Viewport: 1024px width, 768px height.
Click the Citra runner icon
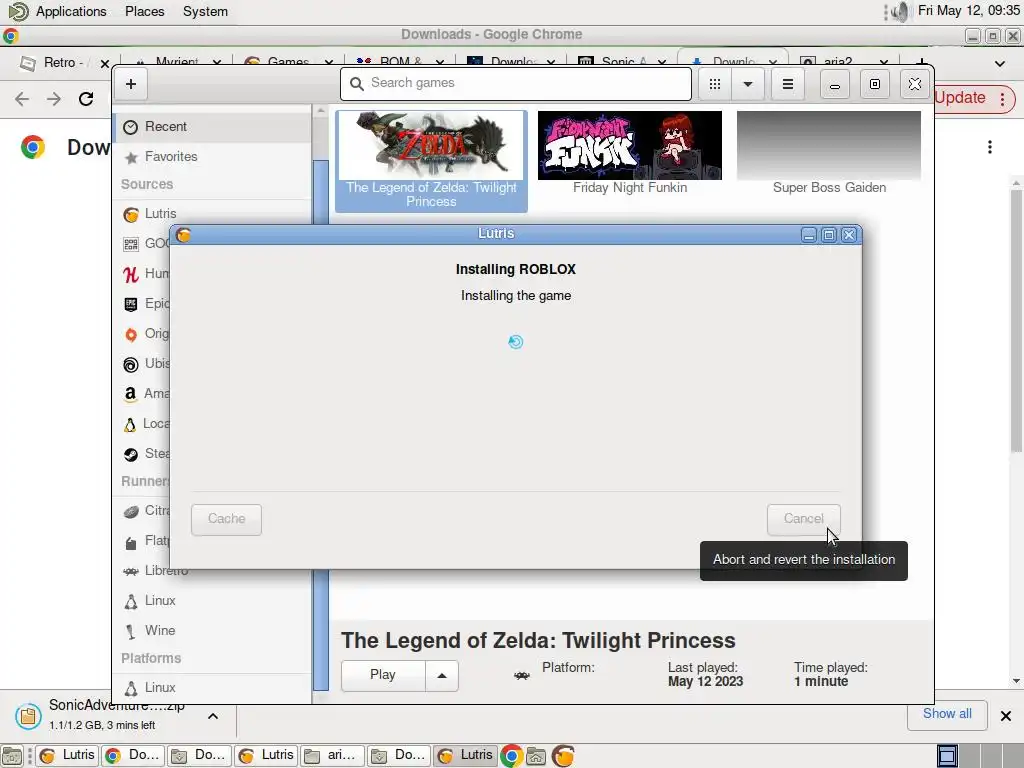click(x=131, y=511)
